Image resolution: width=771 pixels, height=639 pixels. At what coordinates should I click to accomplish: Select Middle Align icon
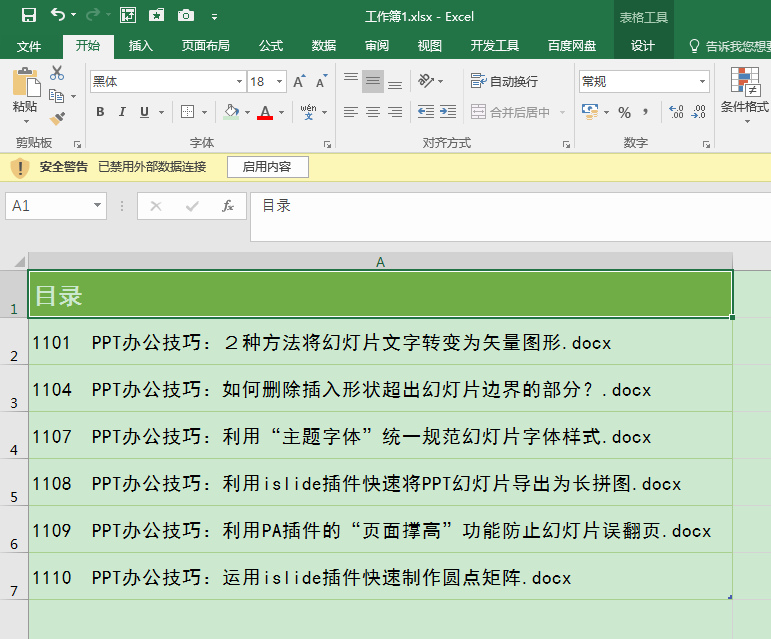click(373, 81)
